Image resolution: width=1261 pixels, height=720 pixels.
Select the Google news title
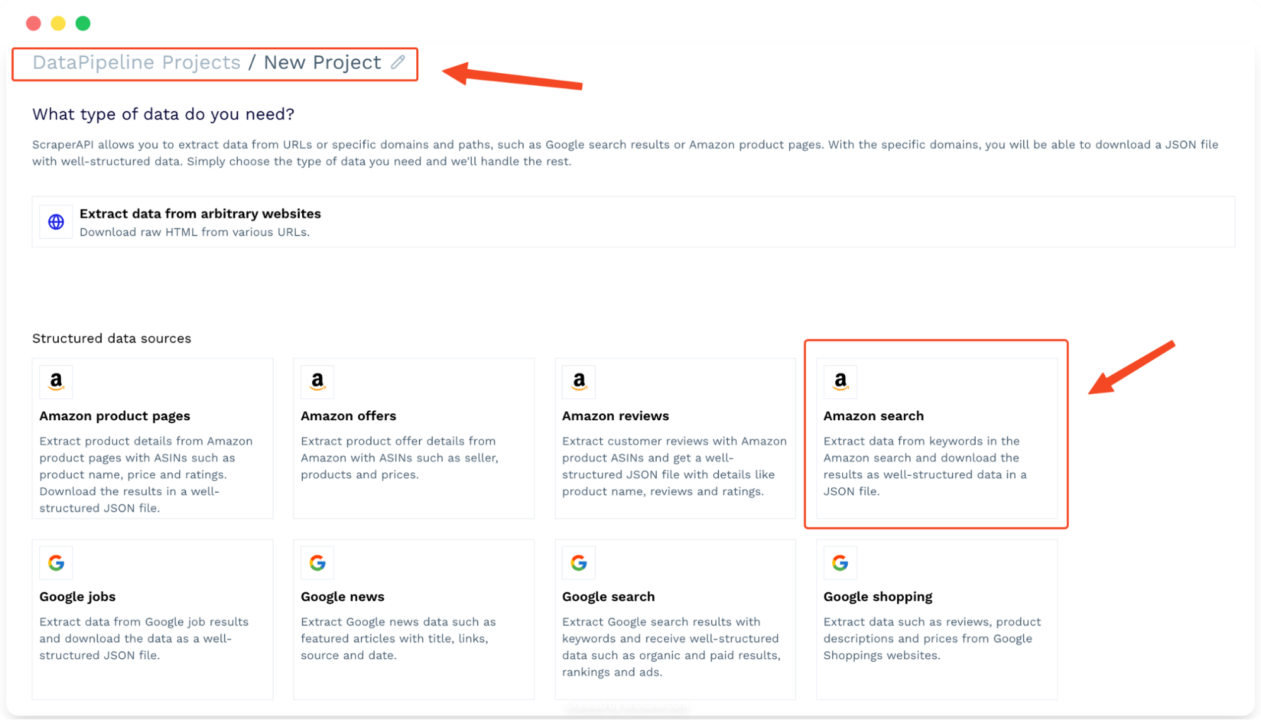(x=342, y=597)
